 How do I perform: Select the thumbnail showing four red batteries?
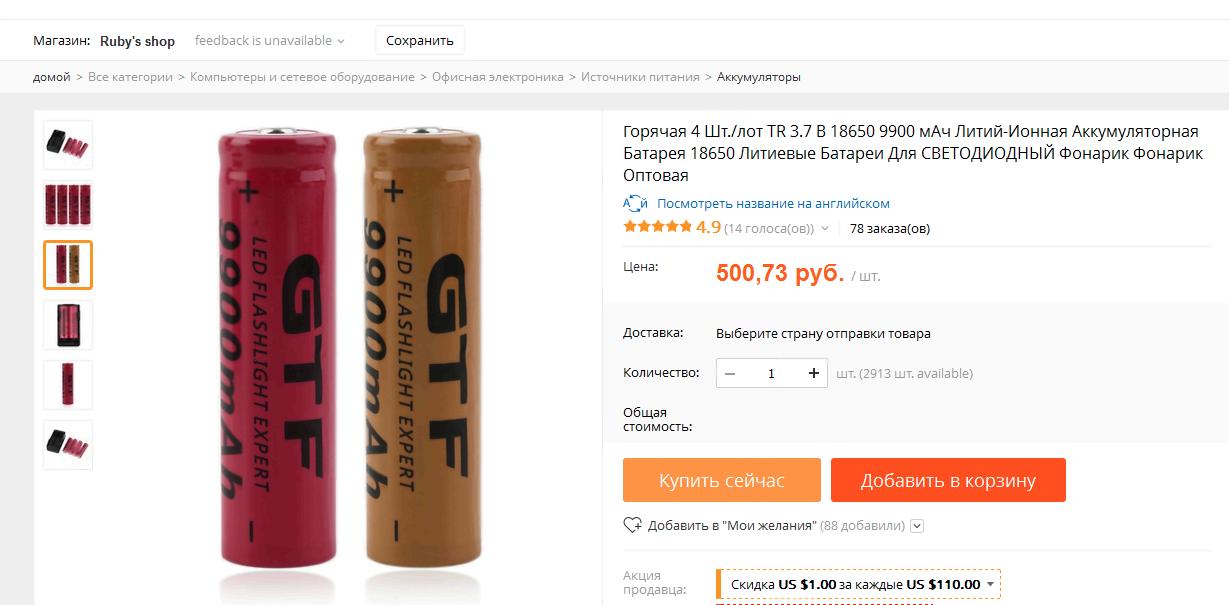click(x=68, y=205)
